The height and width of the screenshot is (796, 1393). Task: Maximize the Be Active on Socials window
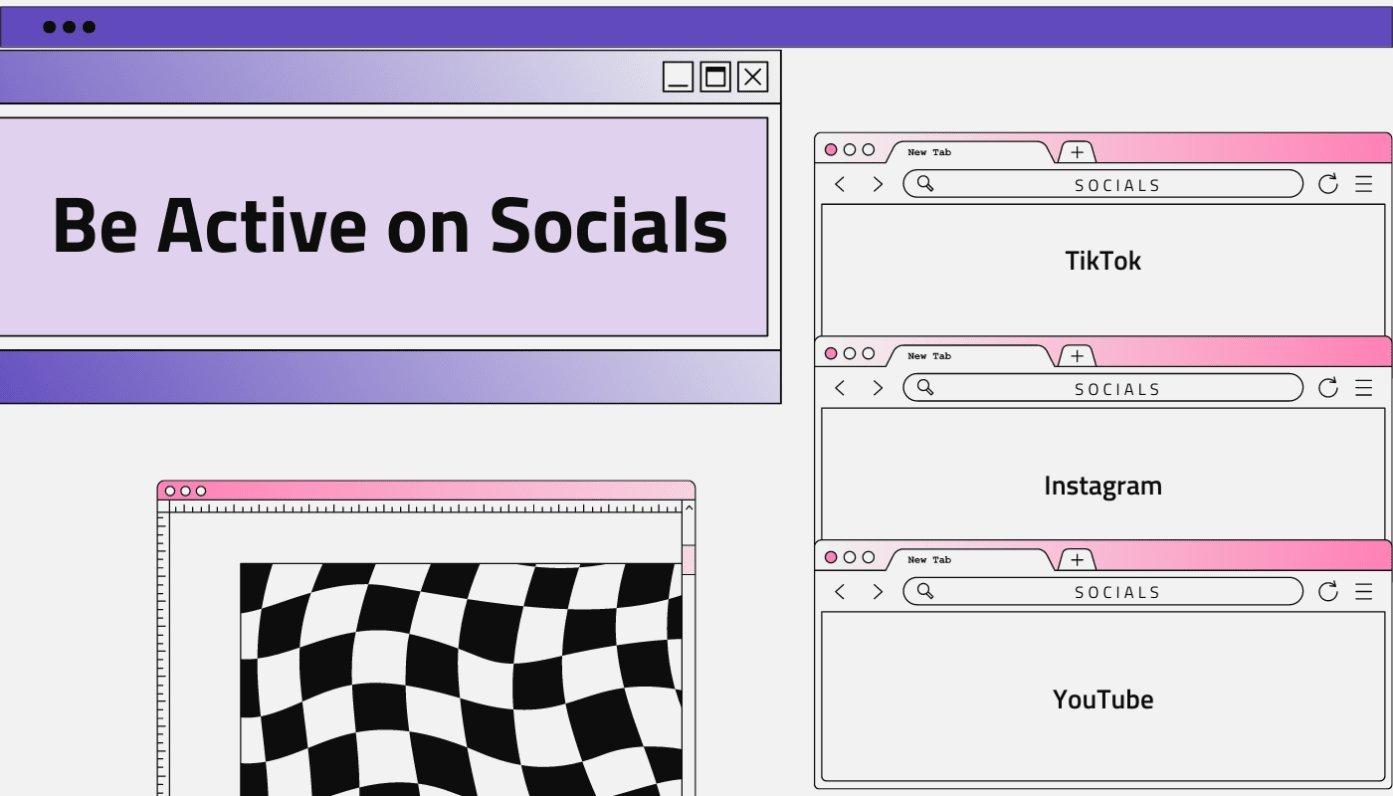click(715, 77)
